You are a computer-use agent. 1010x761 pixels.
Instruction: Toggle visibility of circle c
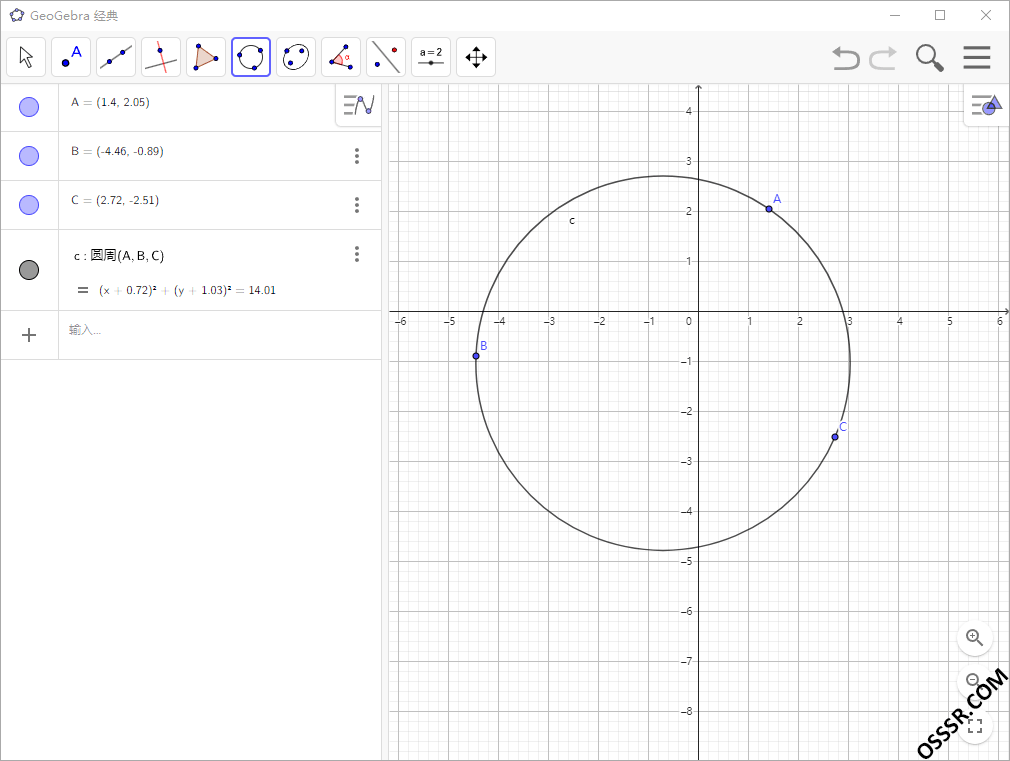point(29,270)
